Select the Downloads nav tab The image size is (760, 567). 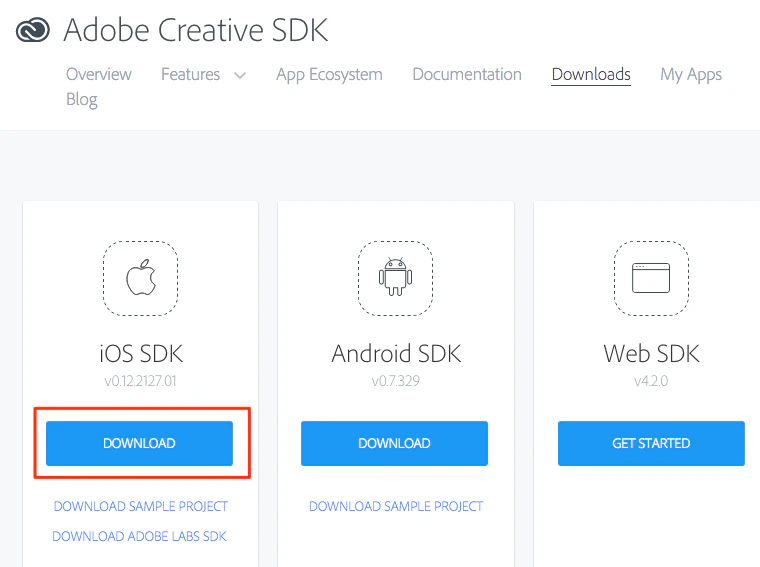pos(591,74)
